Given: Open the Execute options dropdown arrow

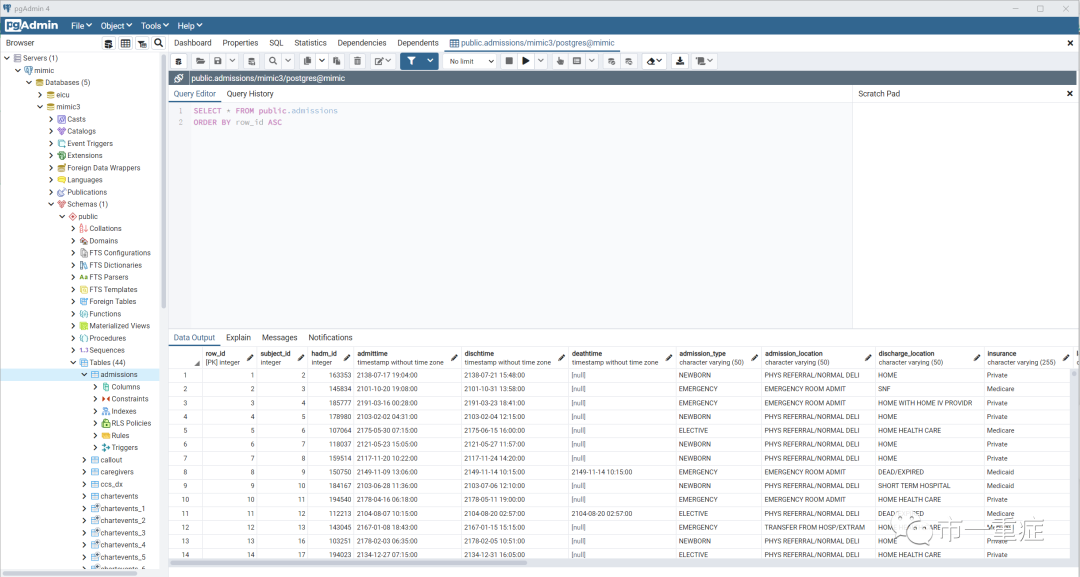Looking at the screenshot, I should (x=541, y=61).
